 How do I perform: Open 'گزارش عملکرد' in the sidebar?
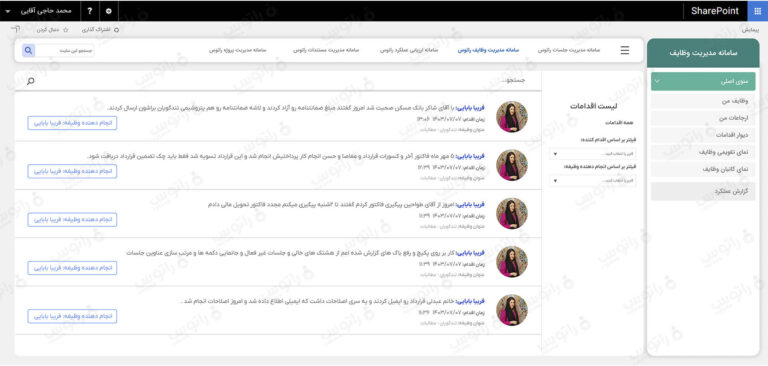703,192
